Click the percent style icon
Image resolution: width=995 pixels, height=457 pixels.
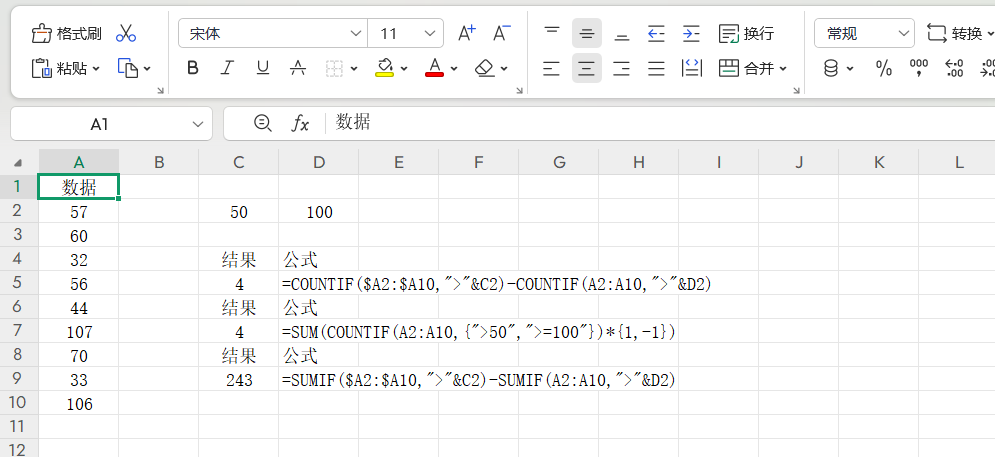point(884,68)
